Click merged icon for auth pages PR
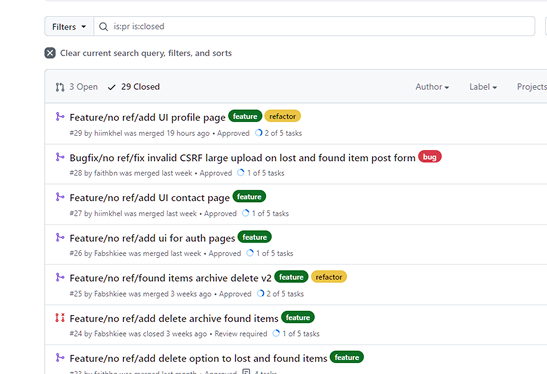The width and height of the screenshot is (547, 374). coord(60,237)
